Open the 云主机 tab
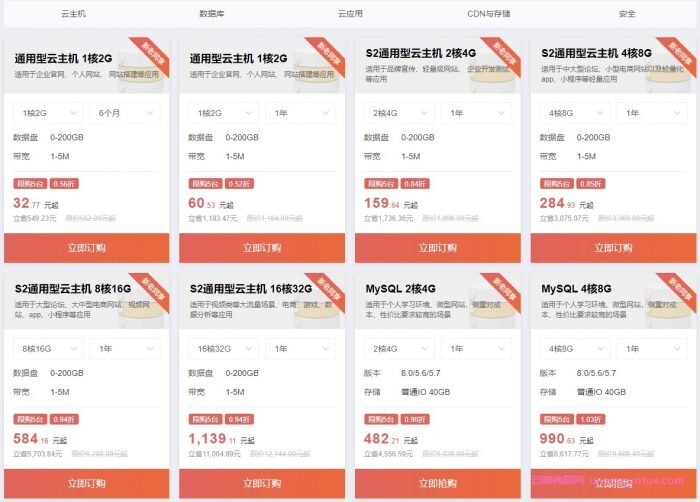 click(73, 13)
